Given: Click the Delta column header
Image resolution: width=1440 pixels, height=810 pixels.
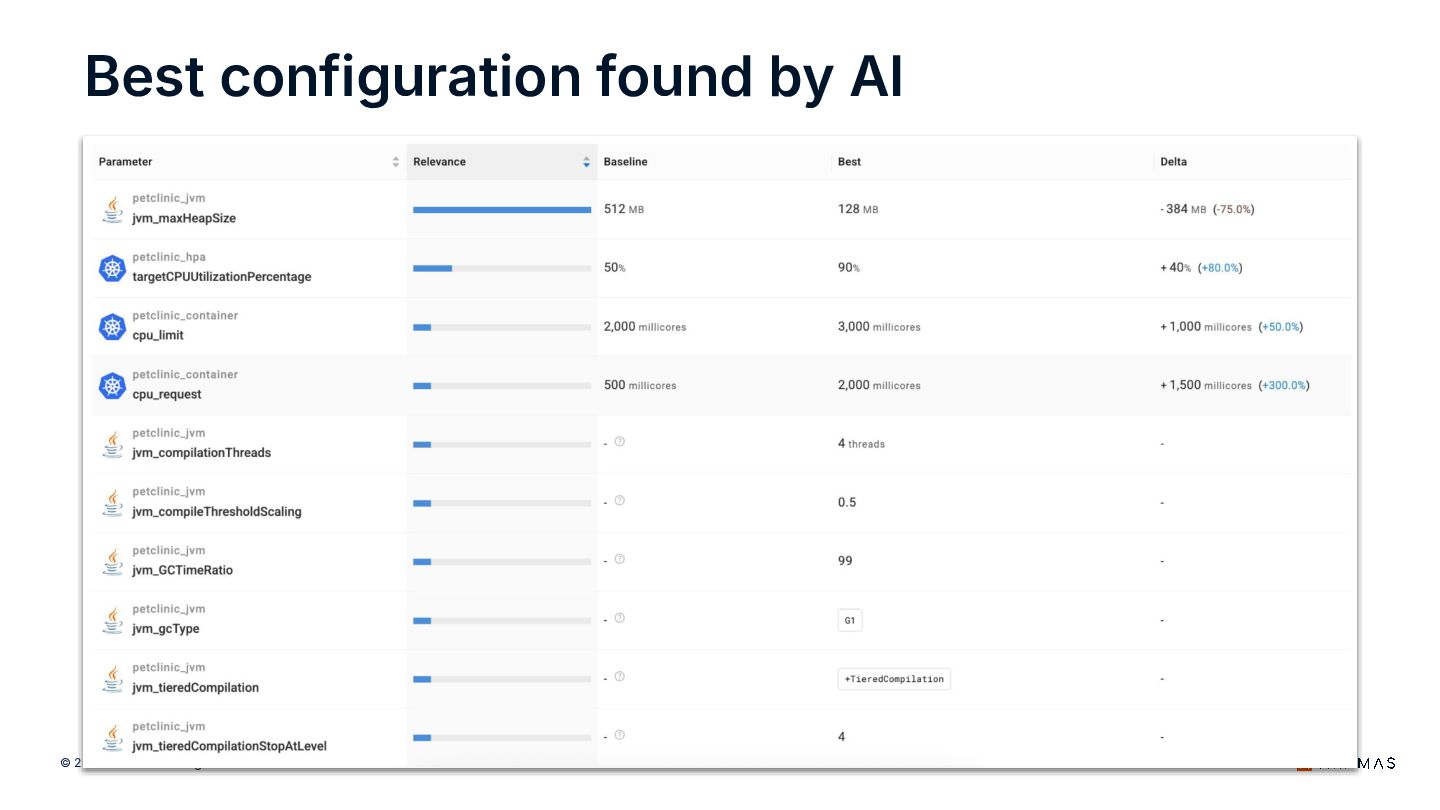Looking at the screenshot, I should [1173, 162].
